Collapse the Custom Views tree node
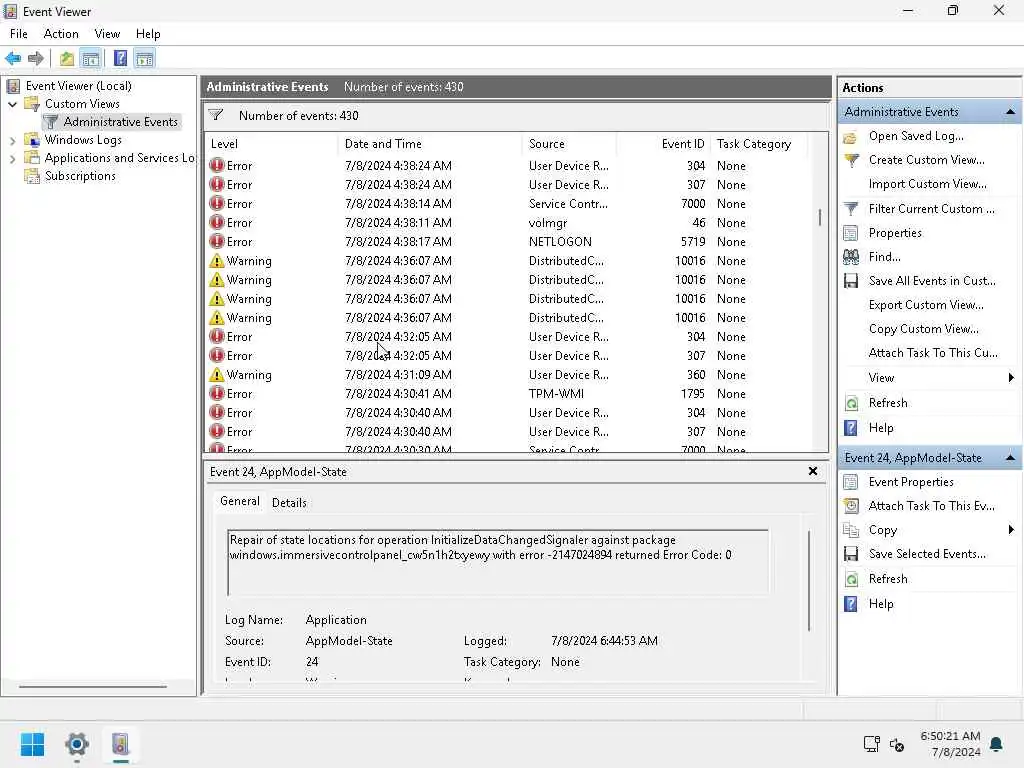The height and width of the screenshot is (768, 1024). (x=12, y=104)
